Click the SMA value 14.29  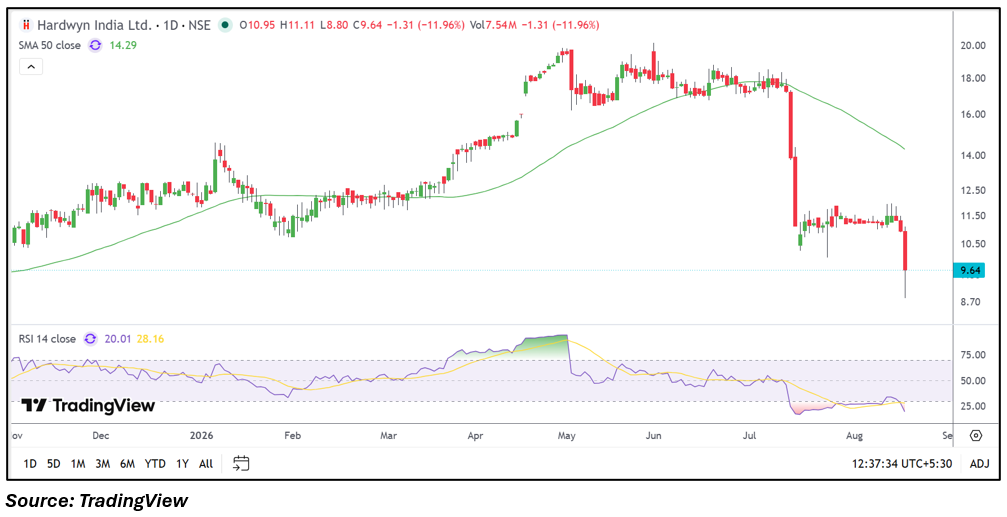[125, 45]
